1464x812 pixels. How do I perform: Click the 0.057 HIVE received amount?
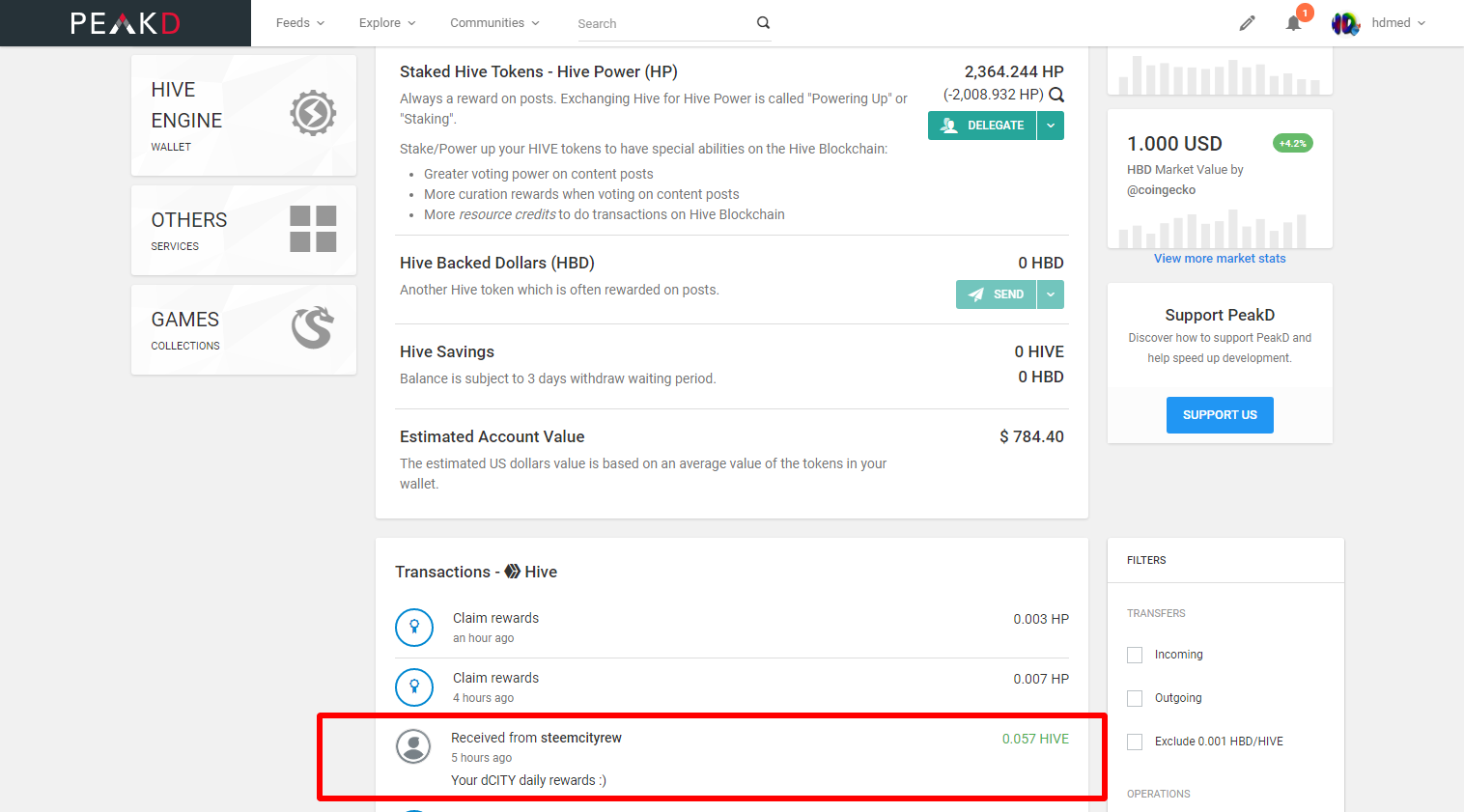click(x=1035, y=739)
